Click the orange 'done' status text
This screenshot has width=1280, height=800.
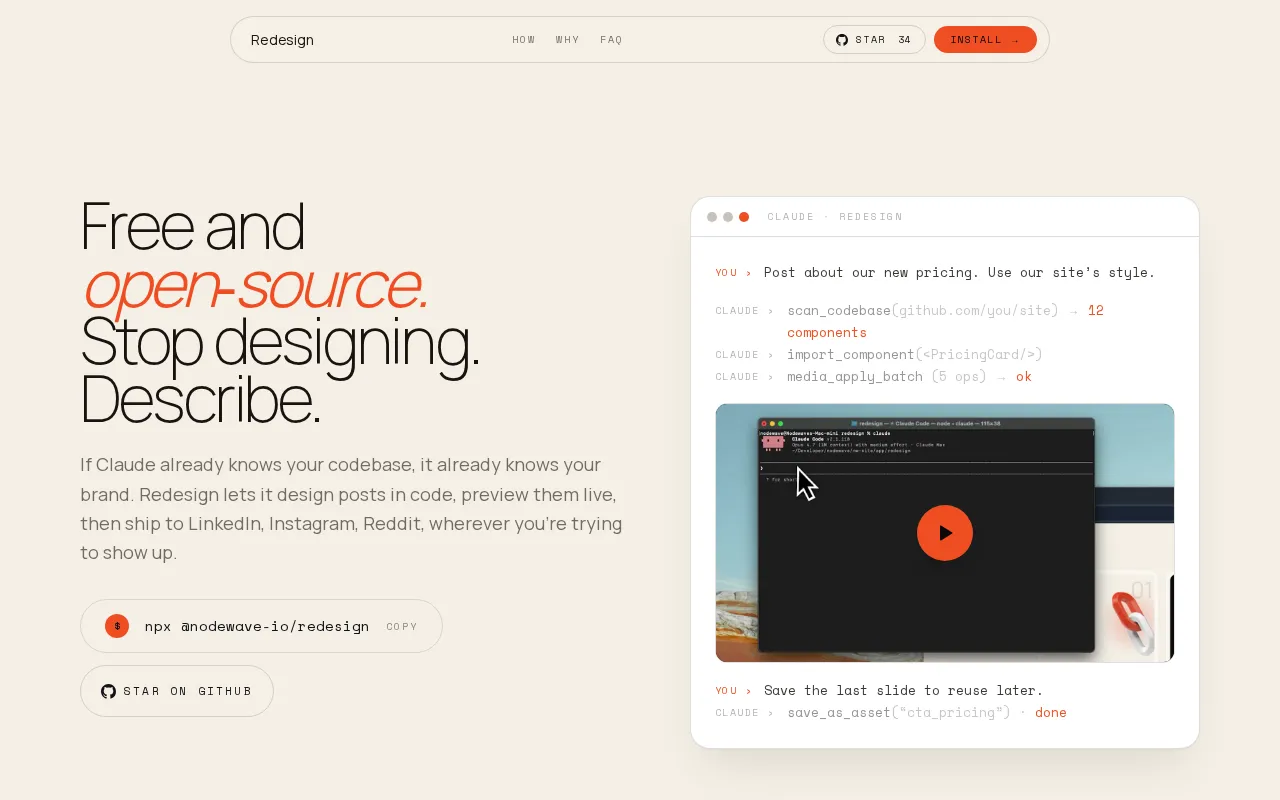1051,713
